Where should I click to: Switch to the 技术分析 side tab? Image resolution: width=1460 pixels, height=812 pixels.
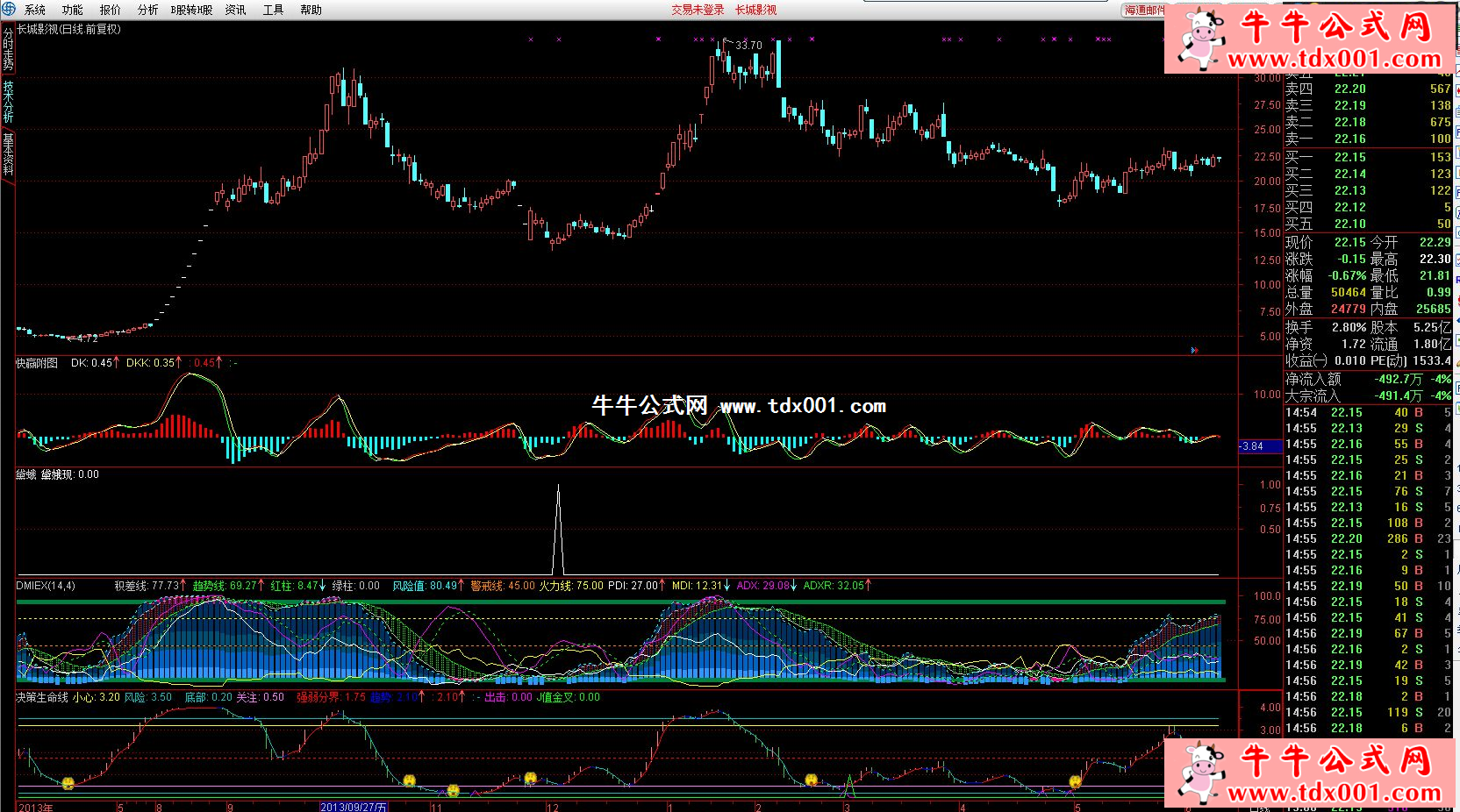8,103
